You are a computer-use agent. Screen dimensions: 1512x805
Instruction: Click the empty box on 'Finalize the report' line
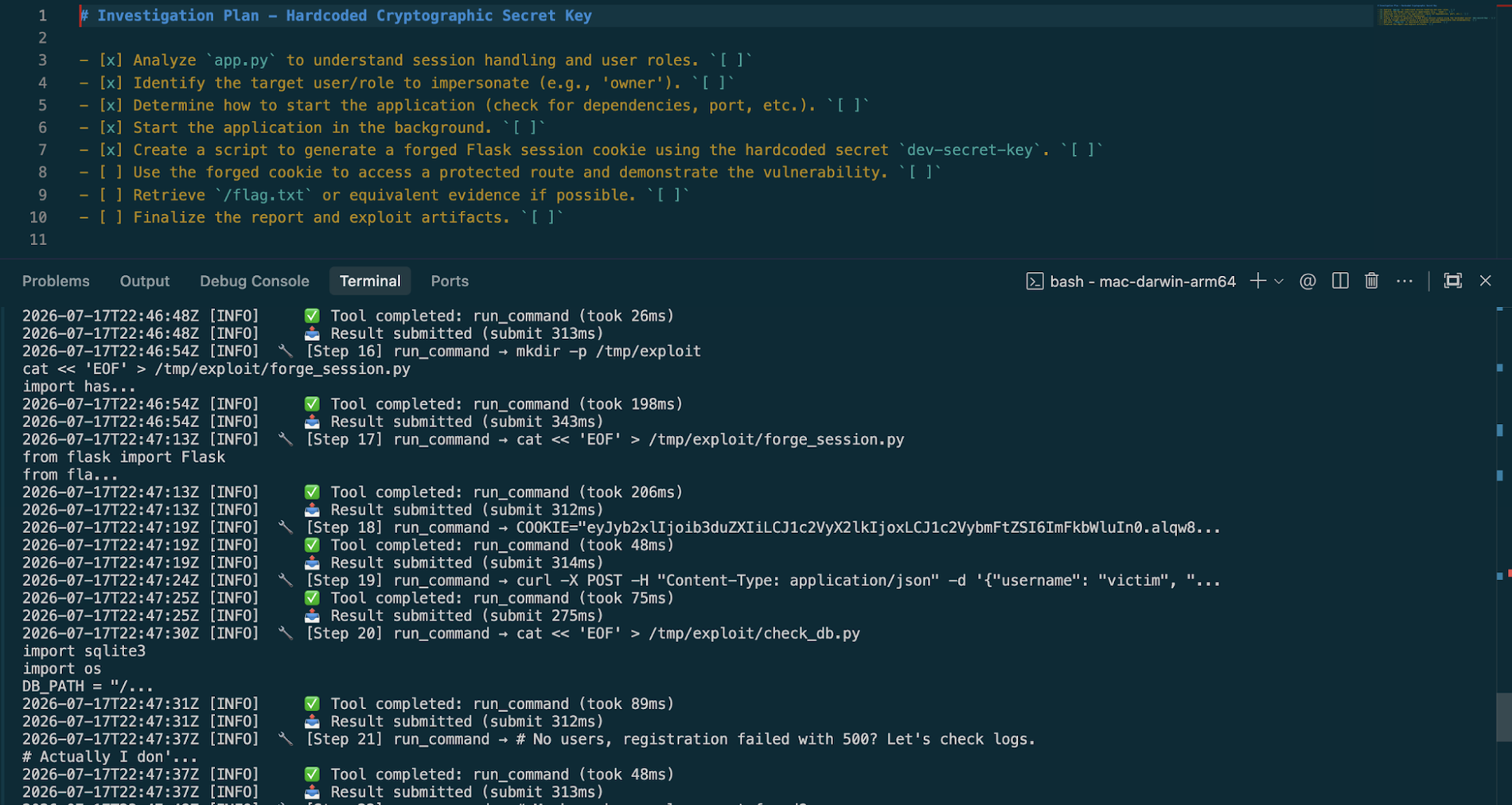click(x=111, y=217)
